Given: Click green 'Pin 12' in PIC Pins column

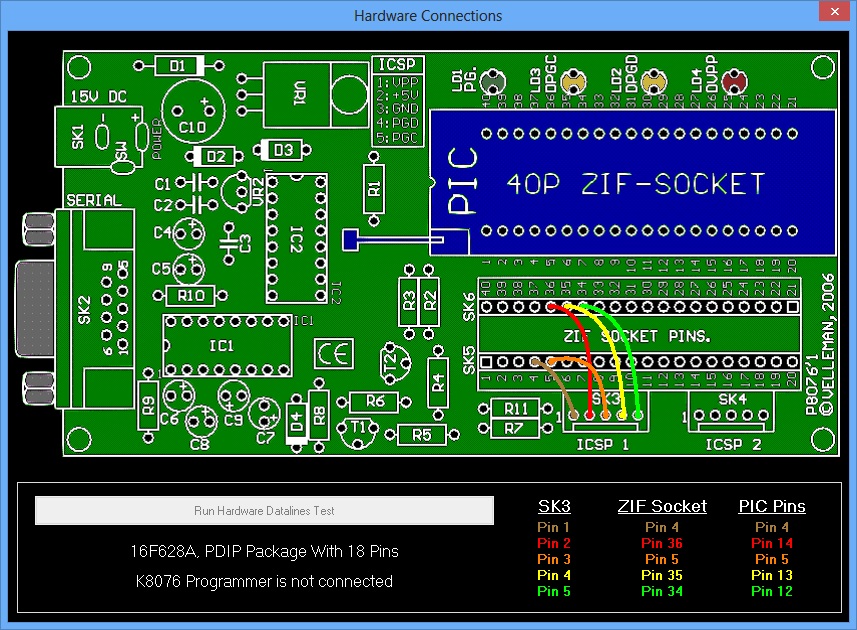Looking at the screenshot, I should [x=772, y=591].
